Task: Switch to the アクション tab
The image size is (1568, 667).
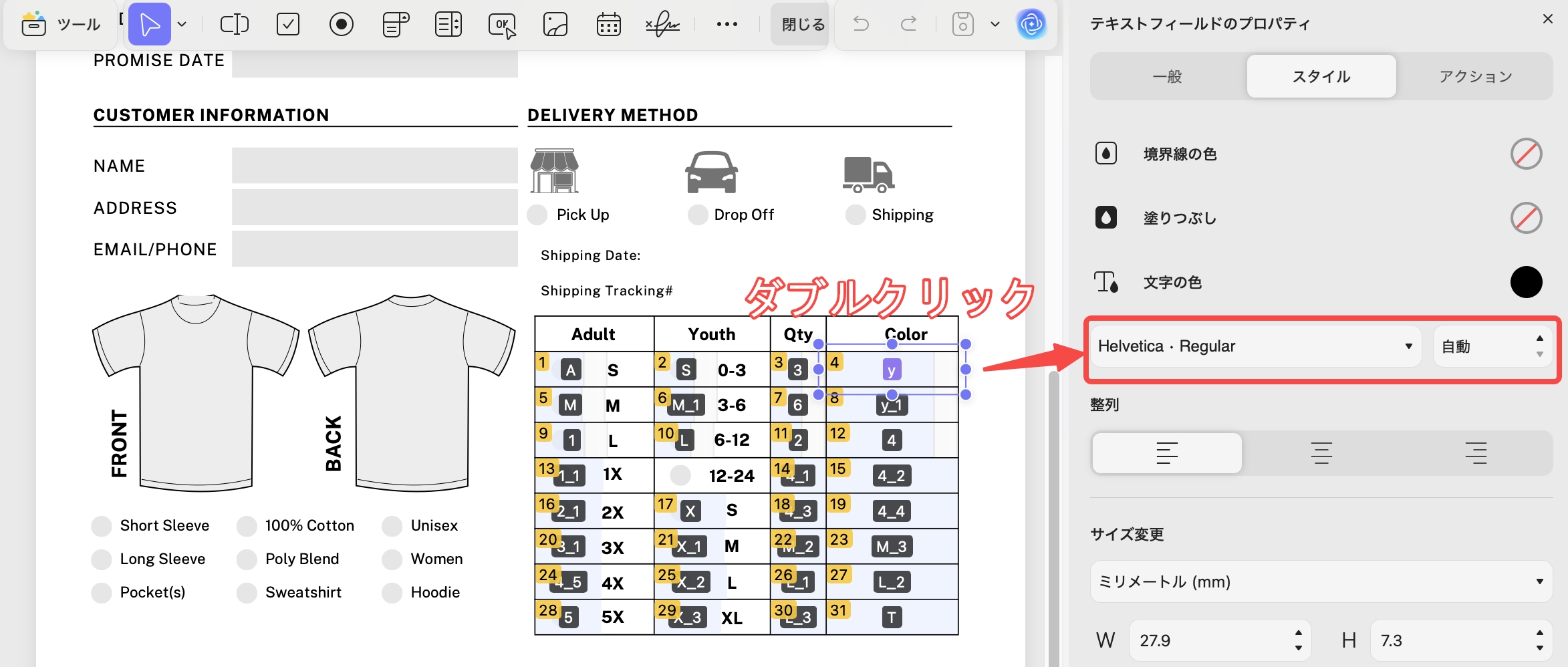Action: pyautogui.click(x=1475, y=77)
